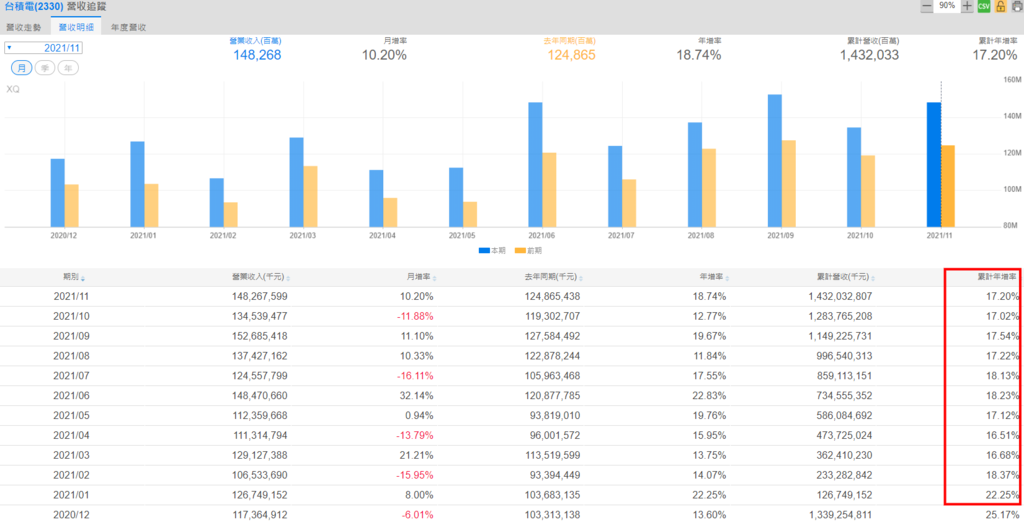Sort by 期別 column sort arrows

coord(83,278)
